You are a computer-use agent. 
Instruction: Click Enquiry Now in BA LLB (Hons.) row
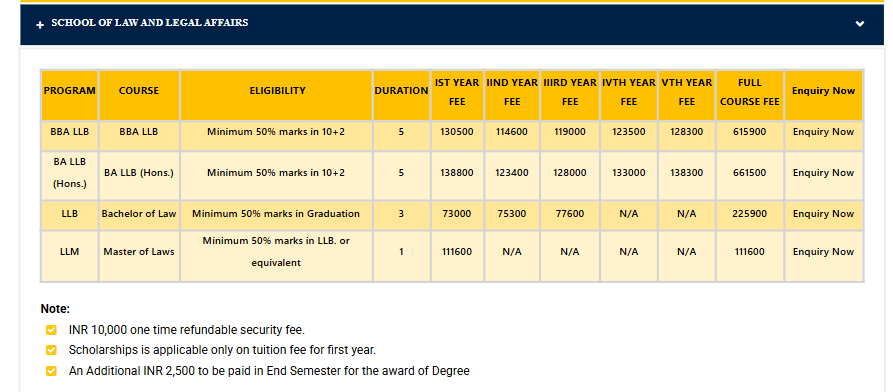click(823, 173)
